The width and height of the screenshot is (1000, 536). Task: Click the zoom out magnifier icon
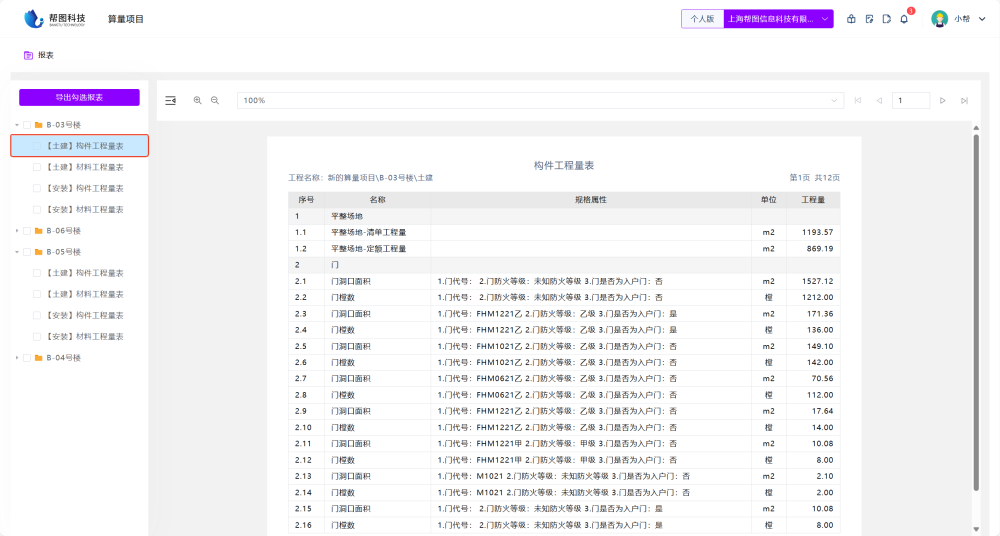[x=214, y=100]
